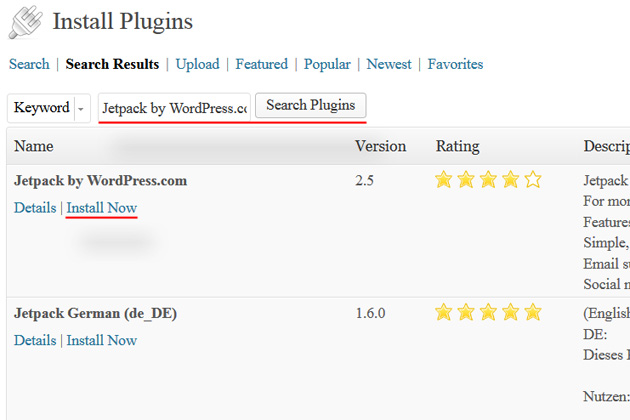Click the plugin search text field

point(174,108)
